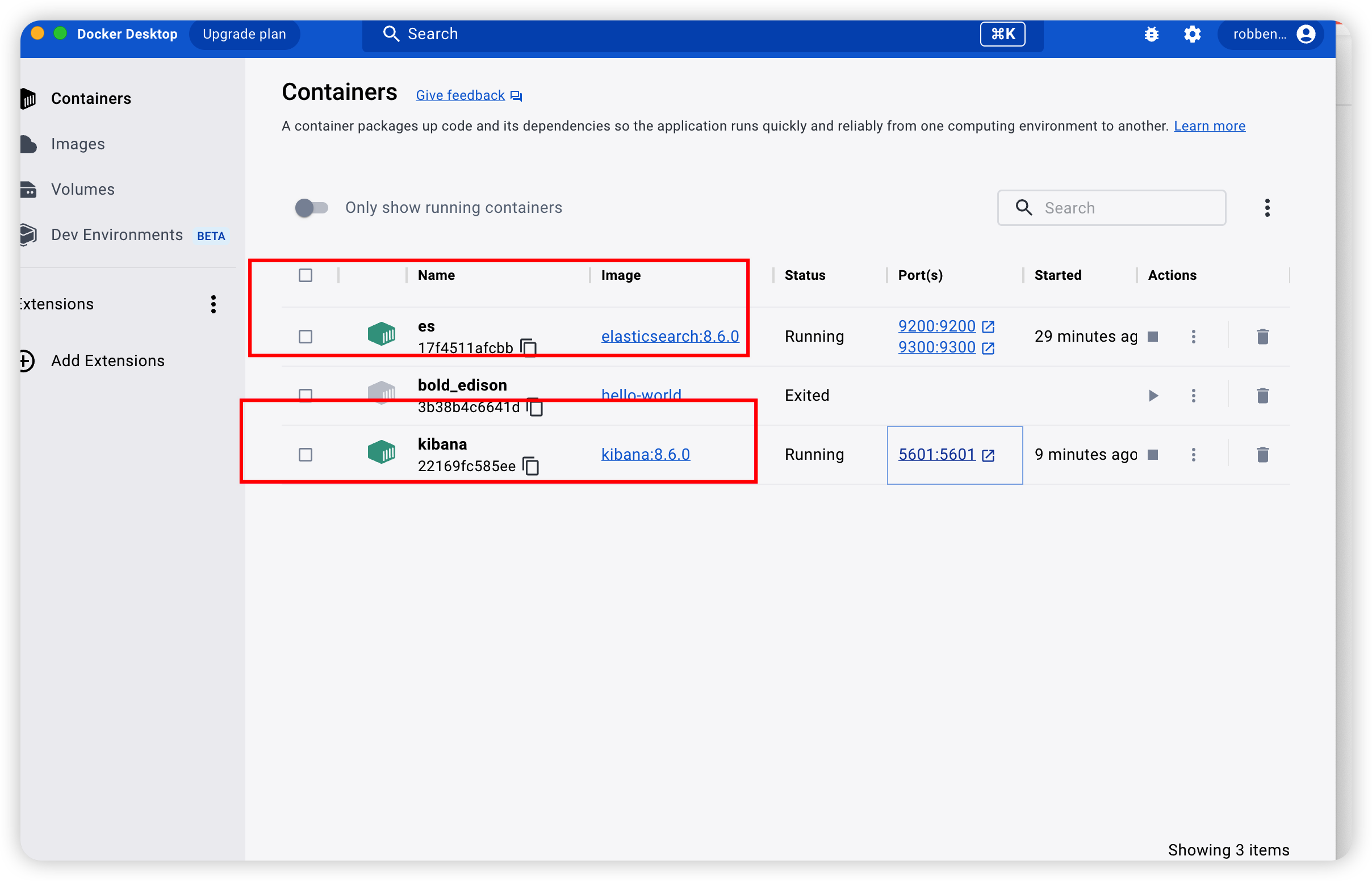This screenshot has height=881, width=1372.
Task: Tick the select-all header checkbox
Action: pyautogui.click(x=306, y=275)
